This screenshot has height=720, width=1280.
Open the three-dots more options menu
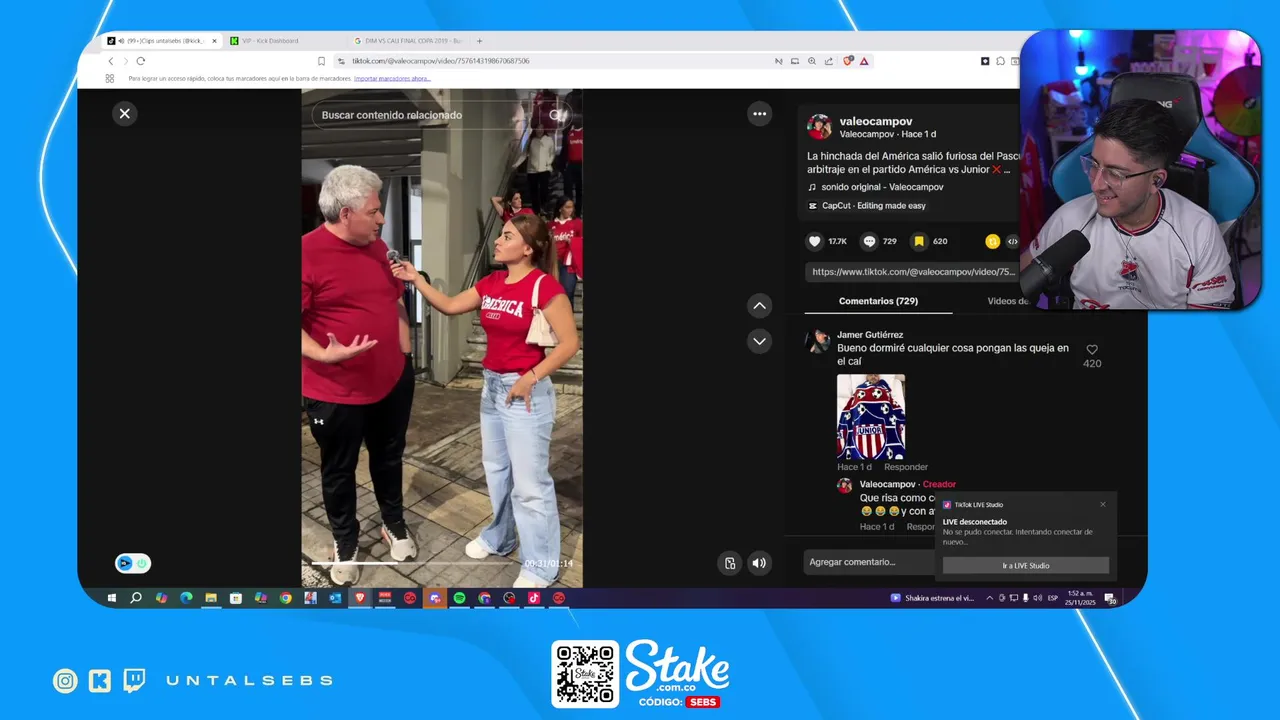point(760,114)
